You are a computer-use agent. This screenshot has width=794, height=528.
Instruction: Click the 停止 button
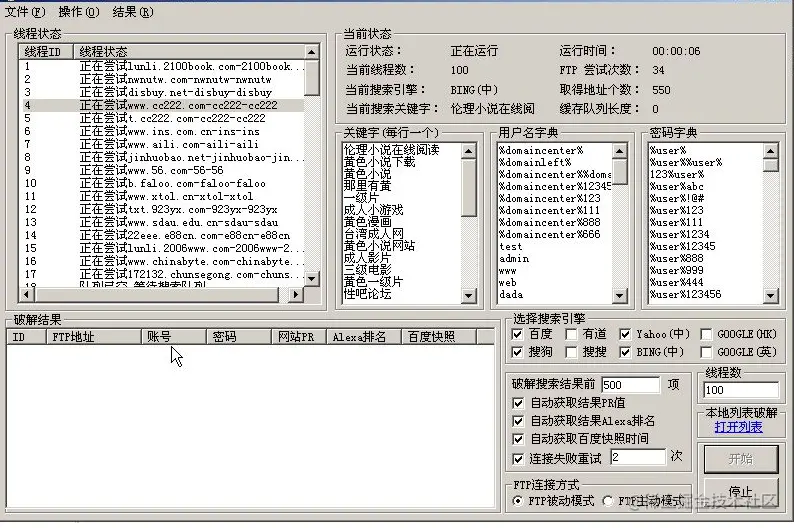(x=741, y=491)
